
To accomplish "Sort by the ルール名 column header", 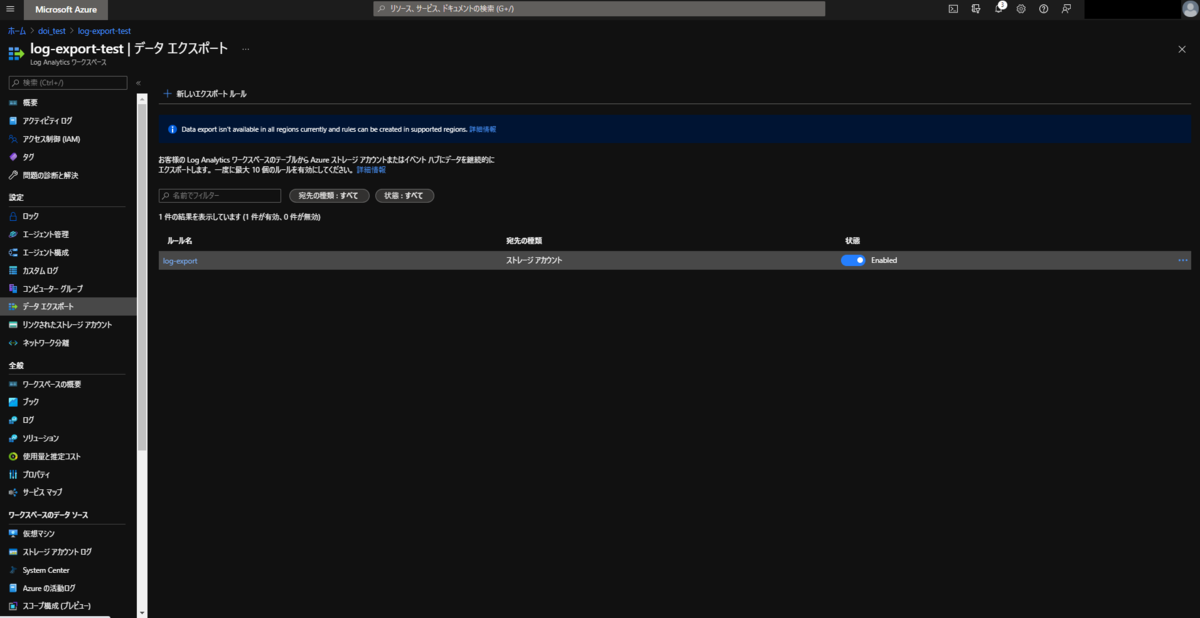I will click(x=180, y=241).
